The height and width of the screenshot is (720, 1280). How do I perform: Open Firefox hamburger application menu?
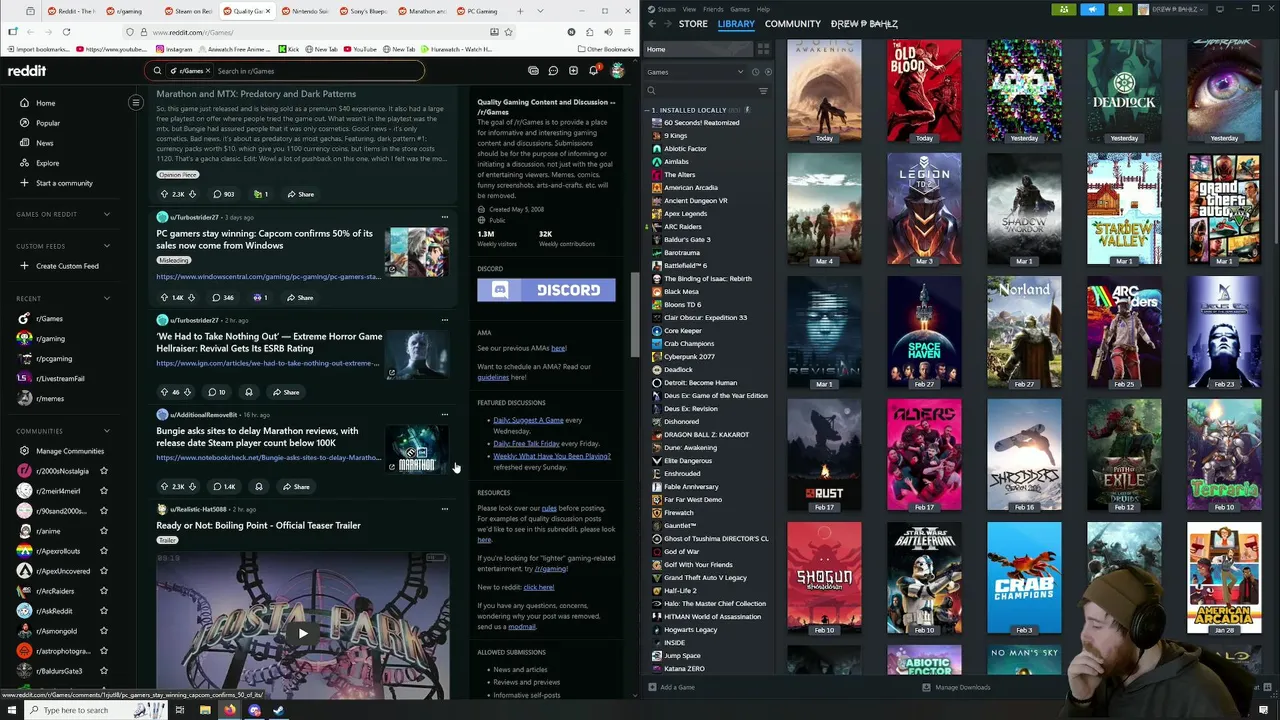pyautogui.click(x=627, y=32)
